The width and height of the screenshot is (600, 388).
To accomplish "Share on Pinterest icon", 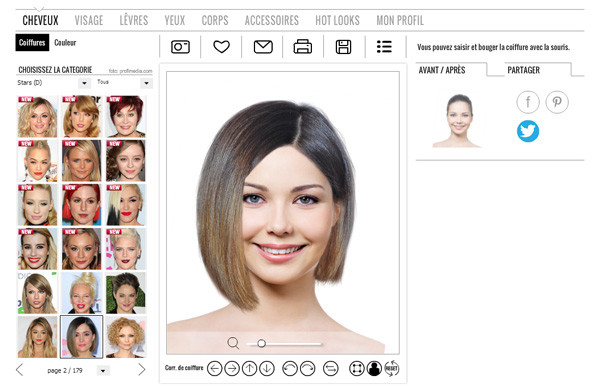I will [x=557, y=102].
